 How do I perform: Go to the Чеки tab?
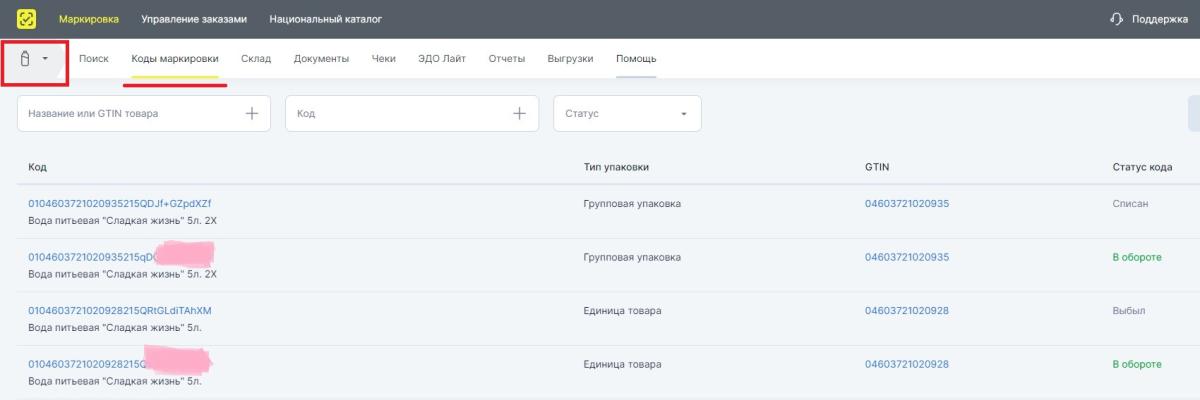(383, 59)
